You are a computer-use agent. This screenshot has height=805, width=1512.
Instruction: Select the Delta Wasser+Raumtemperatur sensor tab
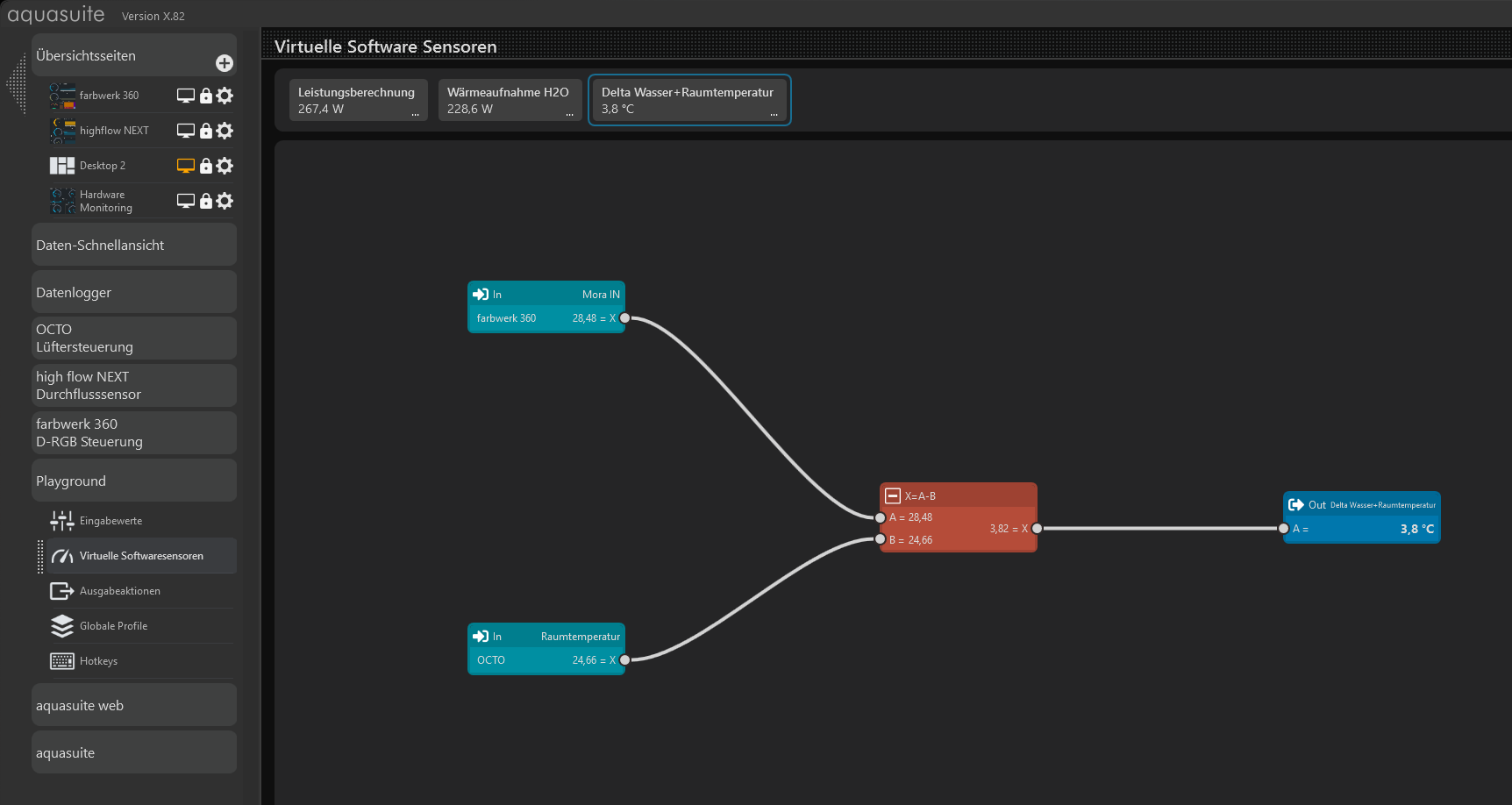[x=689, y=100]
